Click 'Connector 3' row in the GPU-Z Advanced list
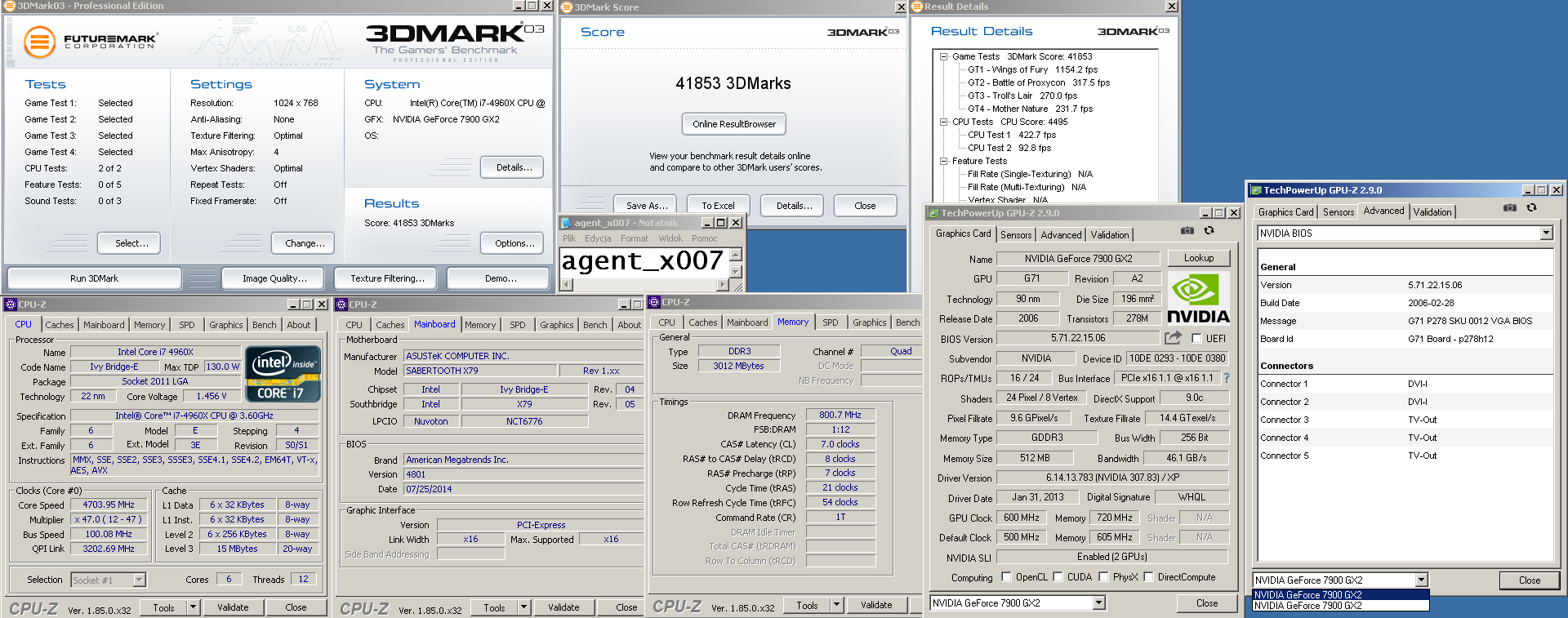The image size is (1568, 618). [x=1405, y=420]
